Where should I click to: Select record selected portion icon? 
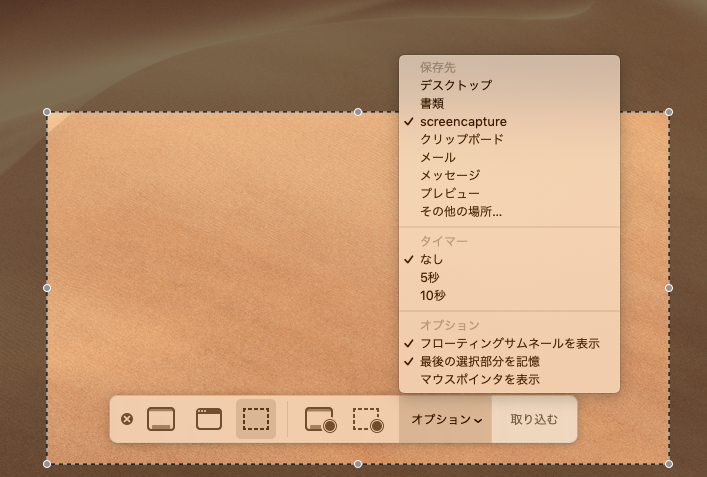coord(368,420)
